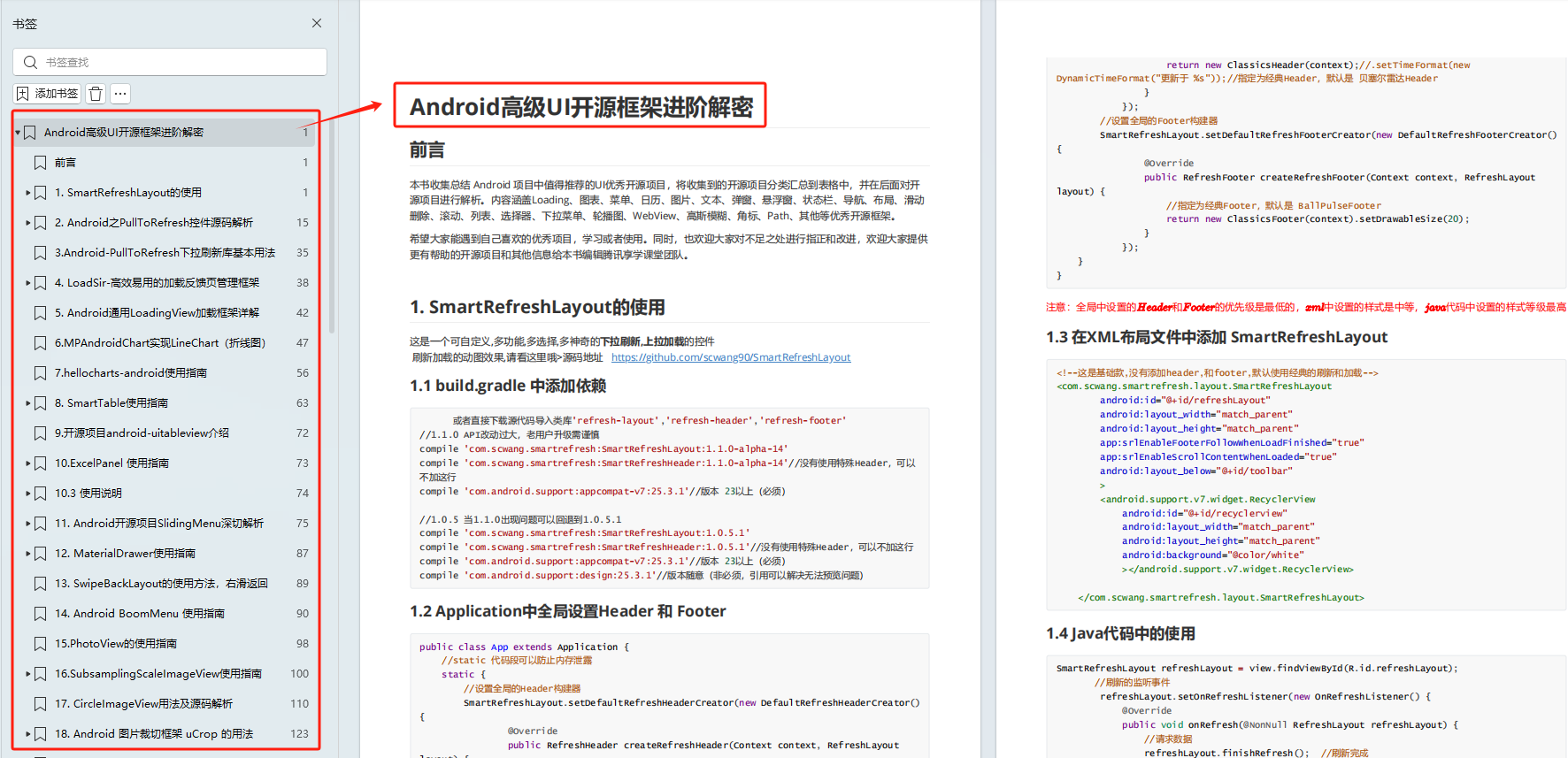Click bookmark icon beside 3.Android-PullToRefresh下拉刷新库
The image size is (1568, 758).
(40, 253)
